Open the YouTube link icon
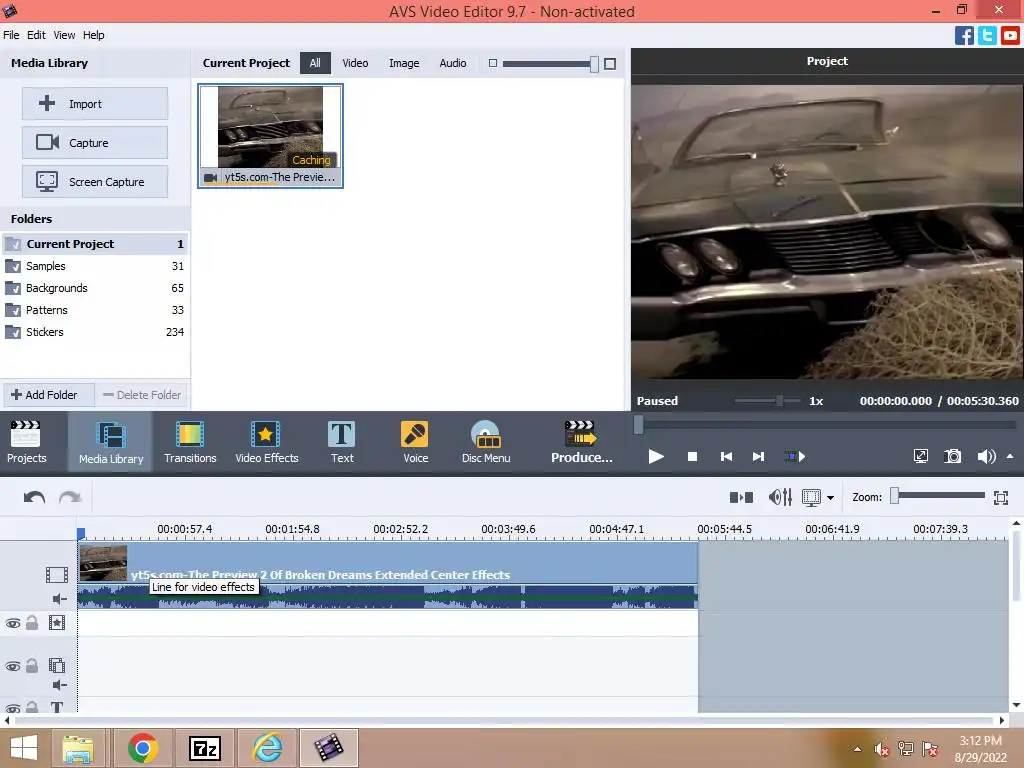The image size is (1024, 768). pyautogui.click(x=1010, y=35)
